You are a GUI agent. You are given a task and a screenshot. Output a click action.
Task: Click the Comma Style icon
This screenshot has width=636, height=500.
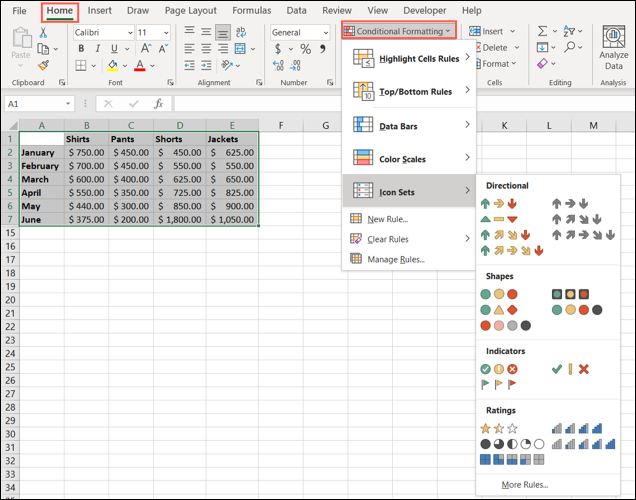click(322, 49)
